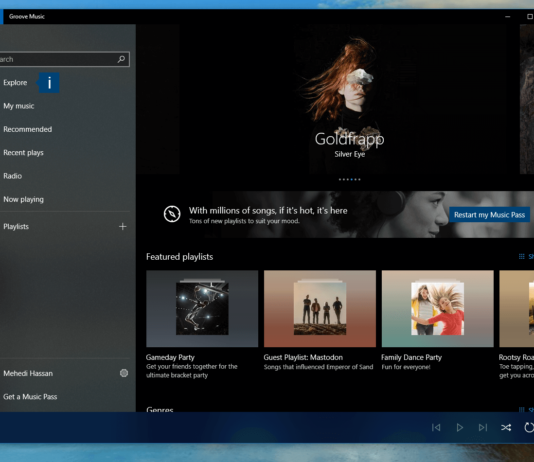Image resolution: width=534 pixels, height=462 pixels.
Task: Click 'With millions of songs' banner text
Action: pos(268,210)
